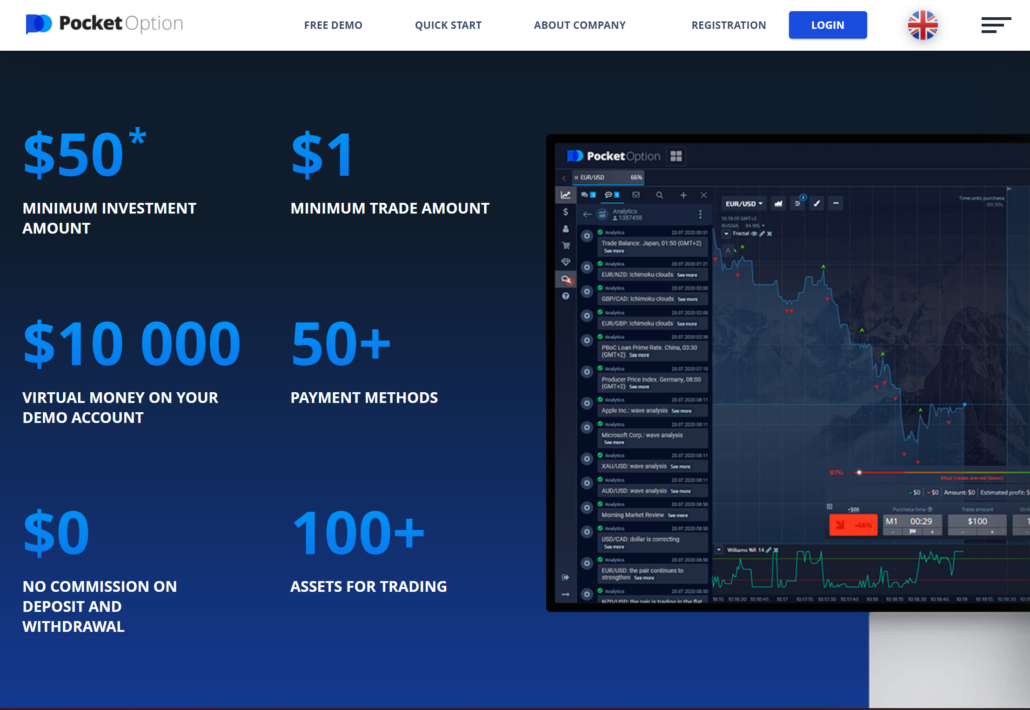
Task: Click the $10 000 virtual money figure
Action: point(132,343)
